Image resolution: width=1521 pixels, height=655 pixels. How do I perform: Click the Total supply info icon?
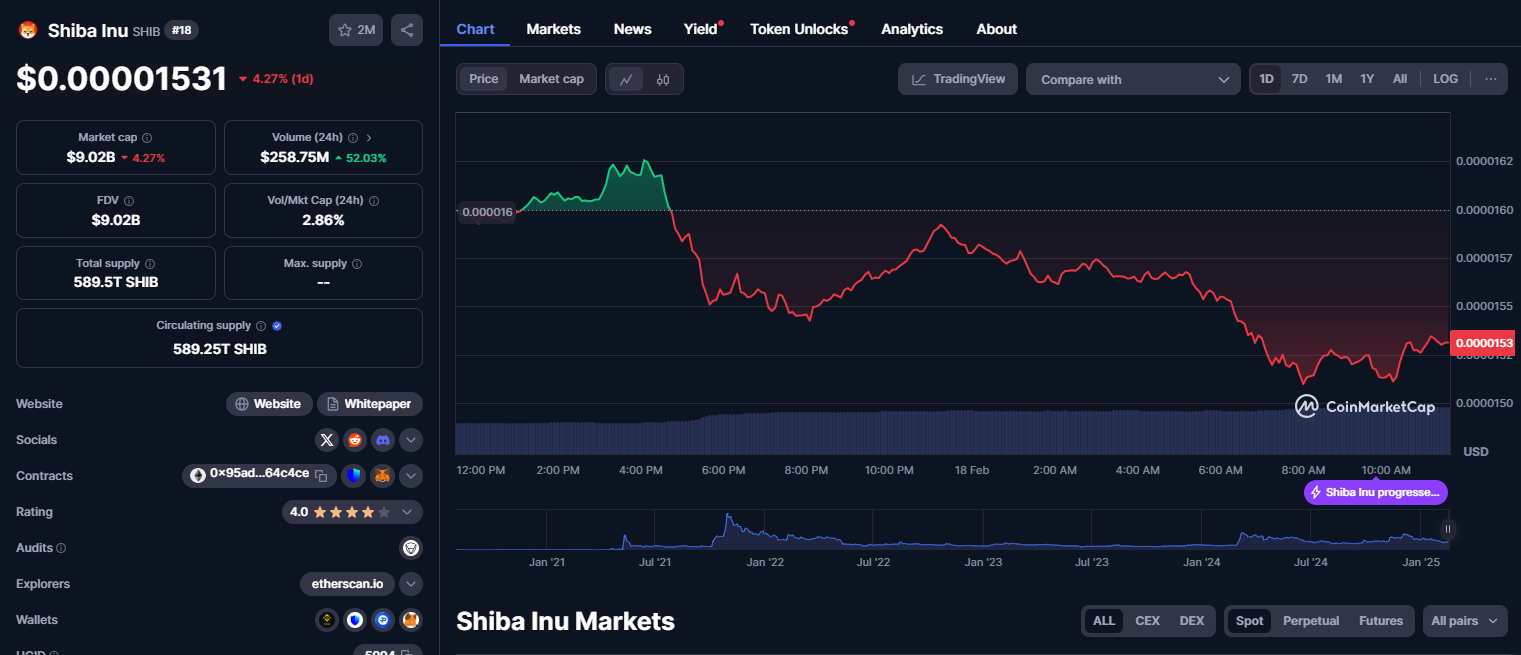pos(150,263)
